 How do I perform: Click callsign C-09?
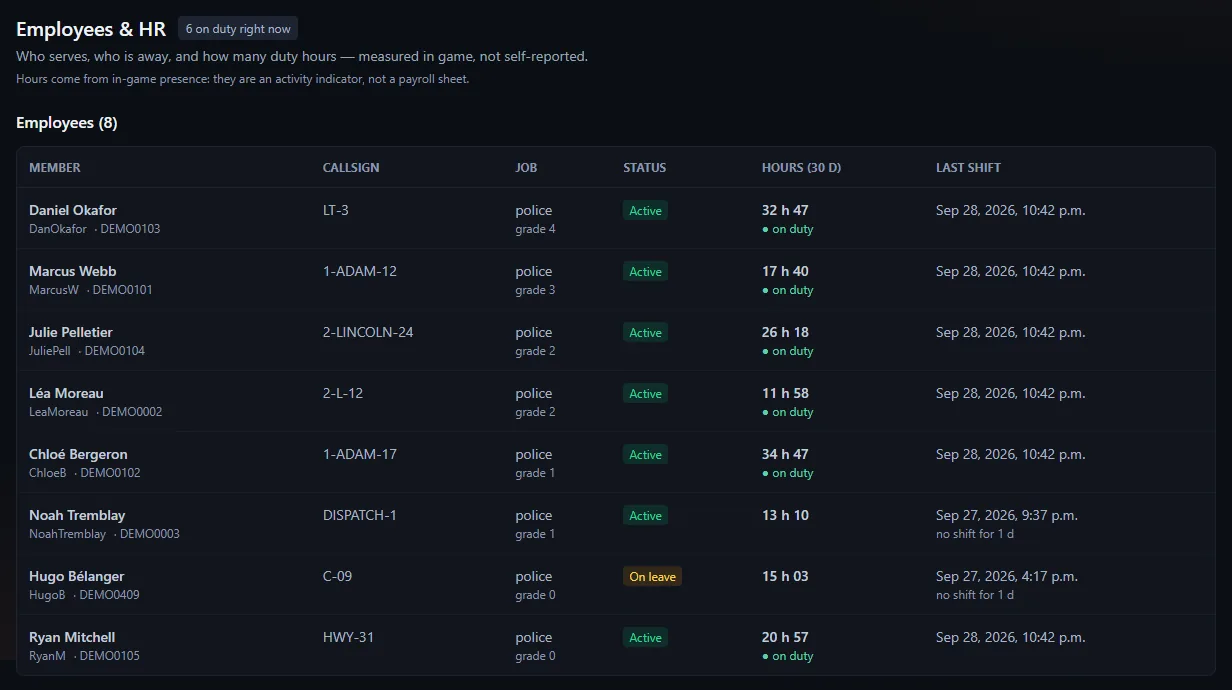(x=338, y=576)
